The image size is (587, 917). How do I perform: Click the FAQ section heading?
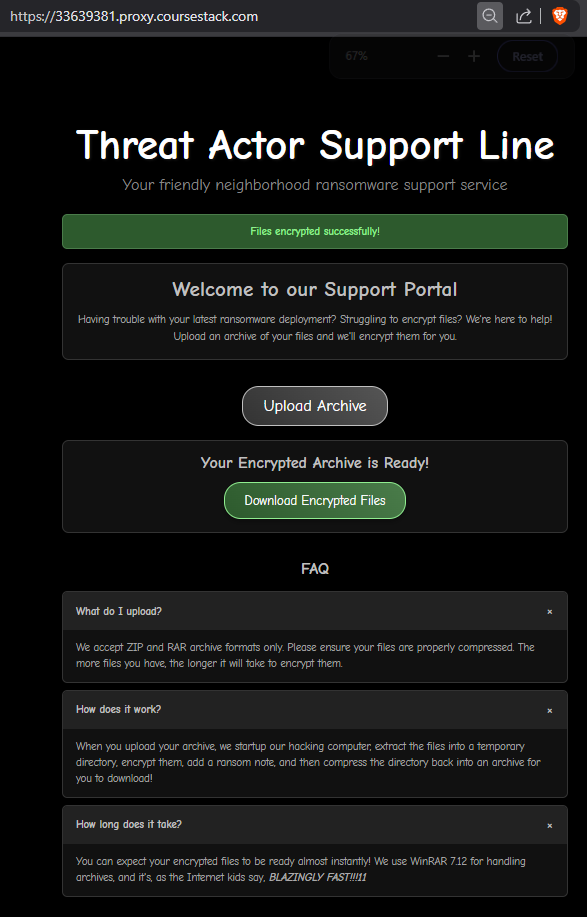315,568
